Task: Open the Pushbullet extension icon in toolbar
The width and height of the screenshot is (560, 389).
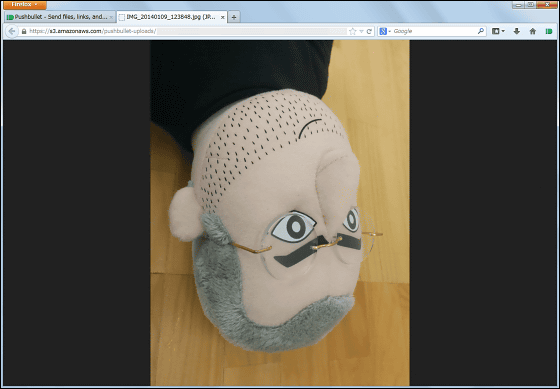Action: click(549, 31)
